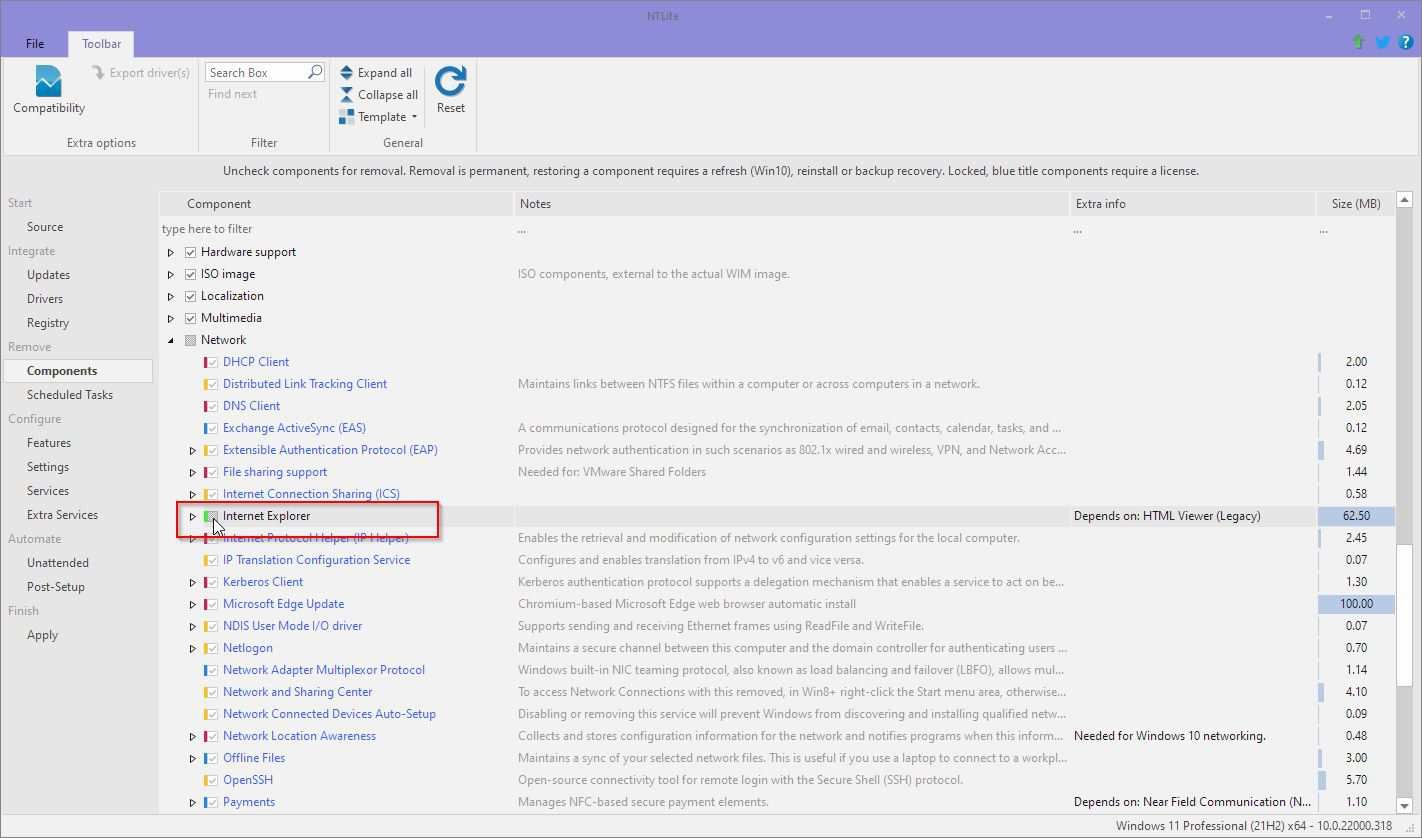Select the Toolbar tab
This screenshot has width=1422, height=838.
[102, 44]
